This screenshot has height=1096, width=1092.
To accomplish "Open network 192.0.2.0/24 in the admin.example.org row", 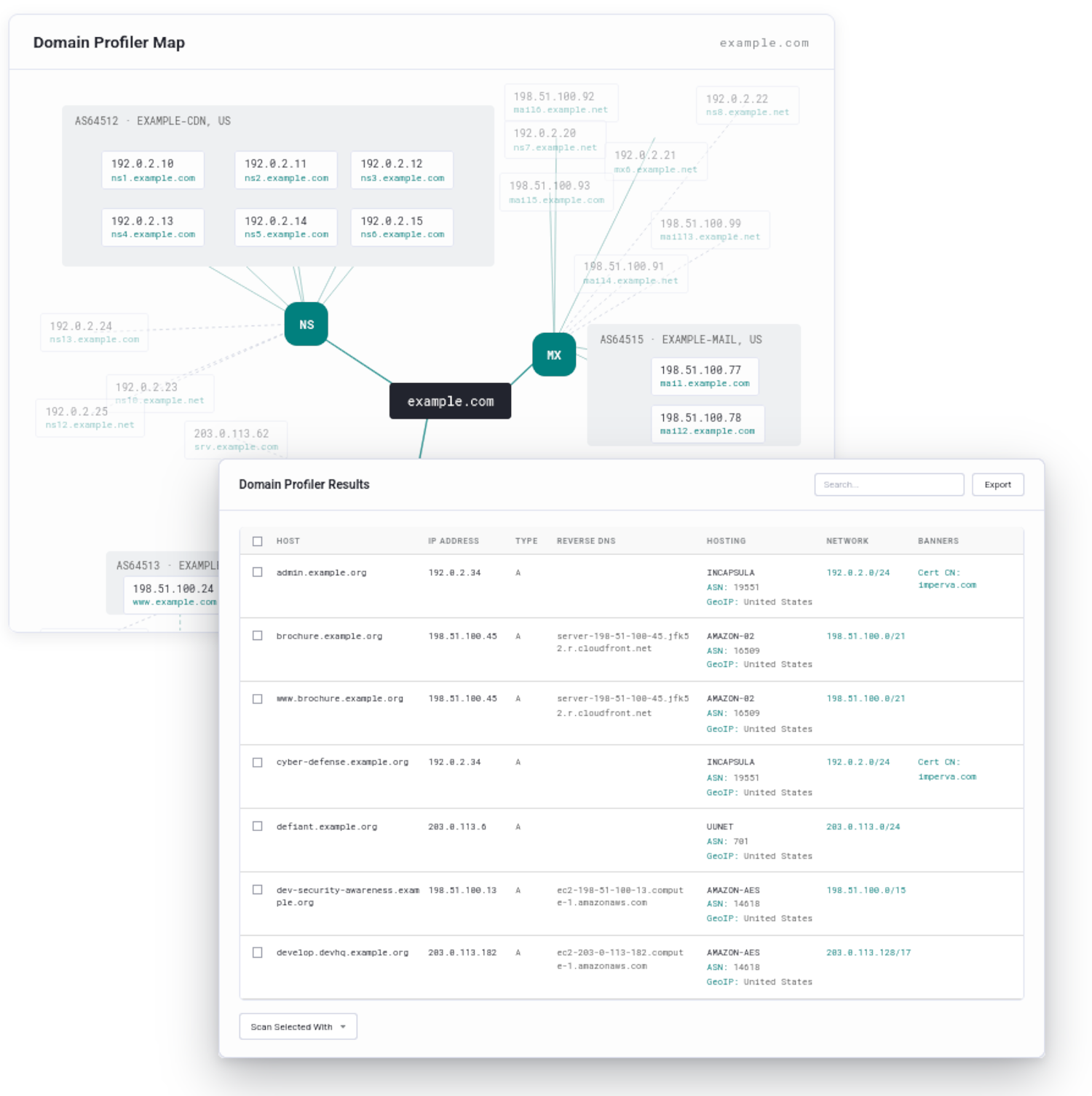I will click(858, 573).
